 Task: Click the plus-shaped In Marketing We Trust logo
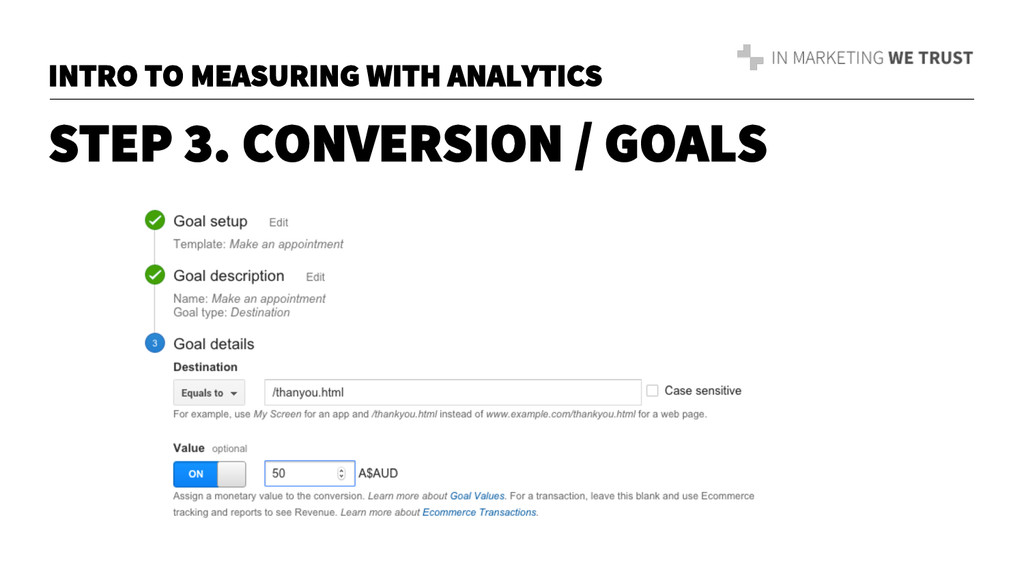[x=750, y=58]
